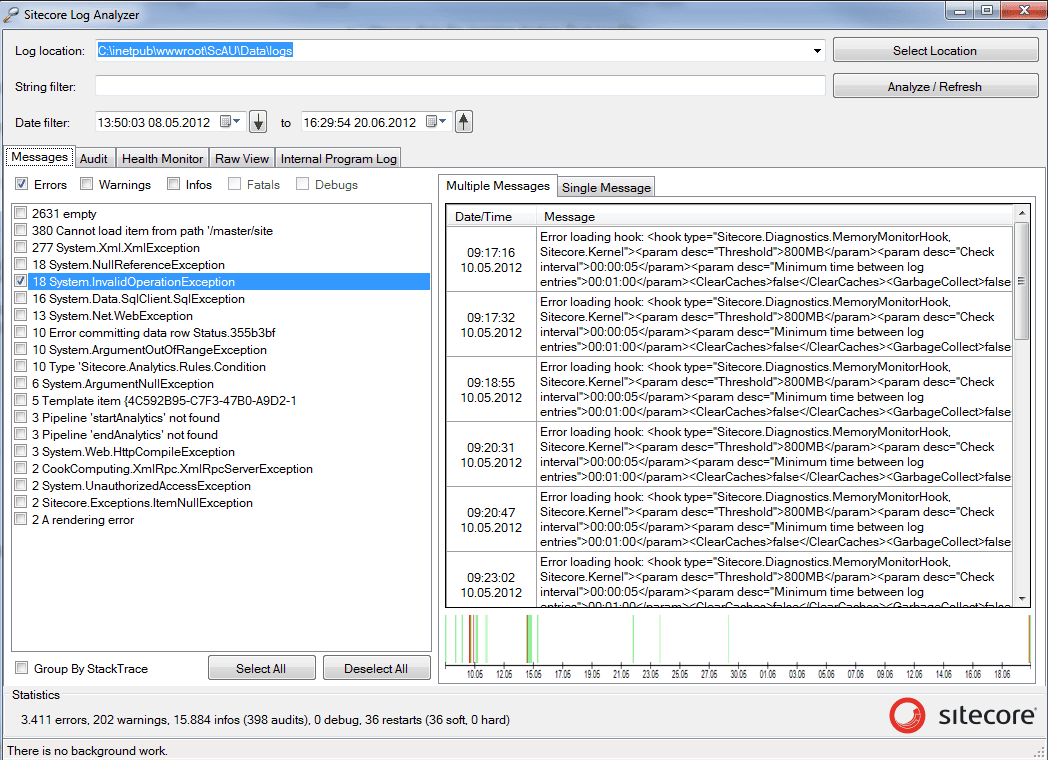The image size is (1048, 760).
Task: Switch to the Single Message tab
Action: (x=605, y=187)
